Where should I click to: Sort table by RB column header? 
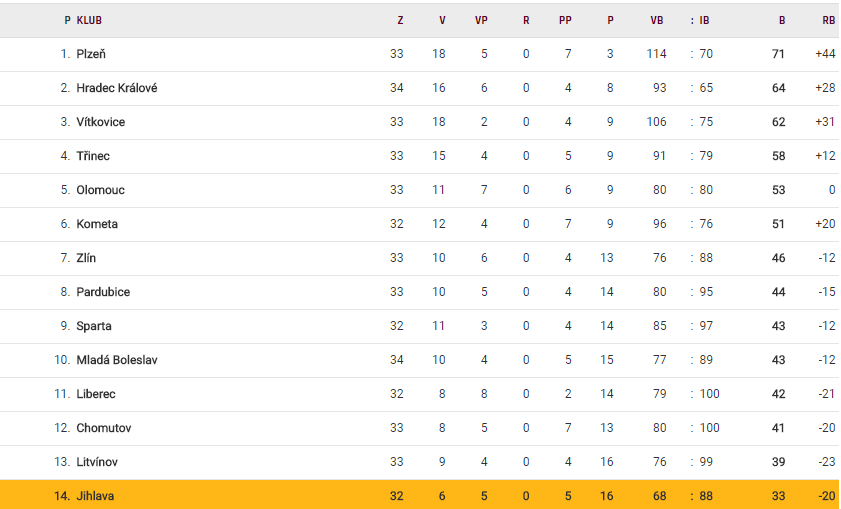(828, 20)
